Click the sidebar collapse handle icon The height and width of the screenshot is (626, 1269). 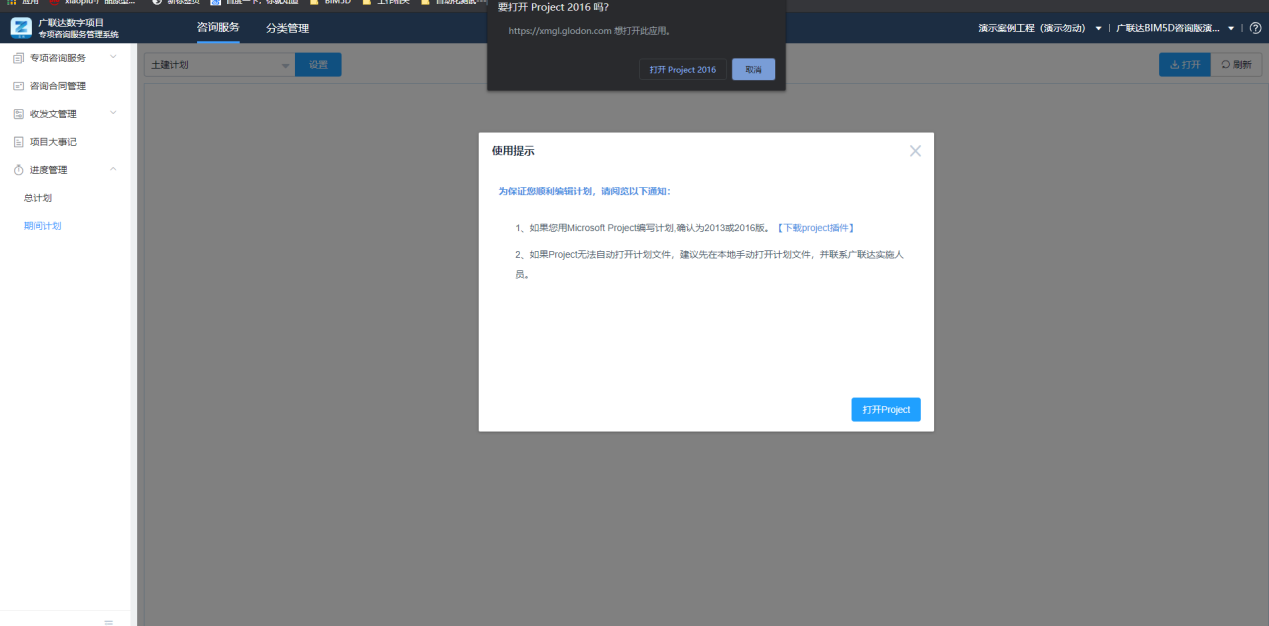109,622
